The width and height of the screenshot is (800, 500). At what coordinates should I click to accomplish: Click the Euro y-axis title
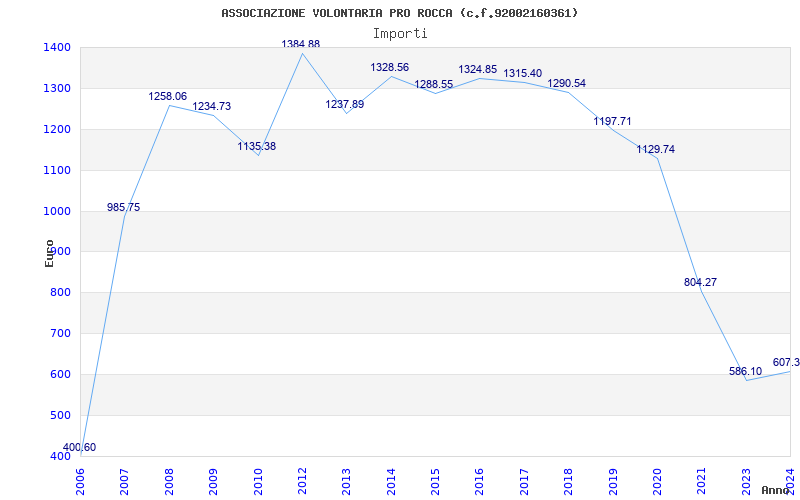(49, 254)
